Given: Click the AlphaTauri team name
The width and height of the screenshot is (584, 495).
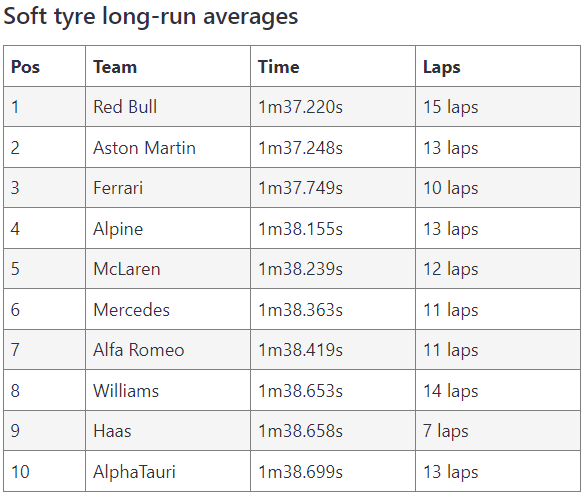Looking at the screenshot, I should (x=134, y=472).
